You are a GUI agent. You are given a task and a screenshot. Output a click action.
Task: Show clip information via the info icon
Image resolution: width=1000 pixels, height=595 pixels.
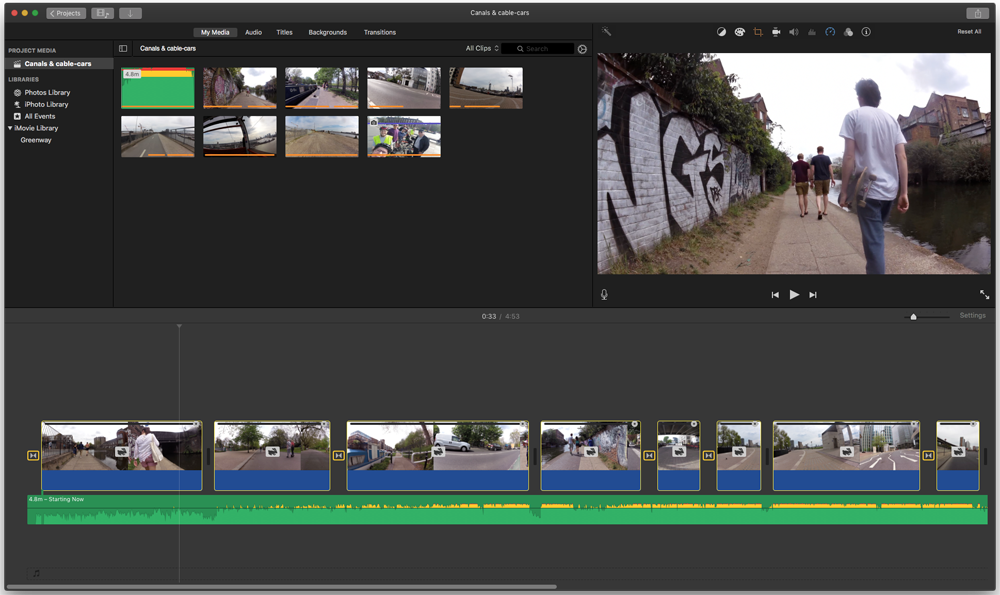[x=866, y=32]
